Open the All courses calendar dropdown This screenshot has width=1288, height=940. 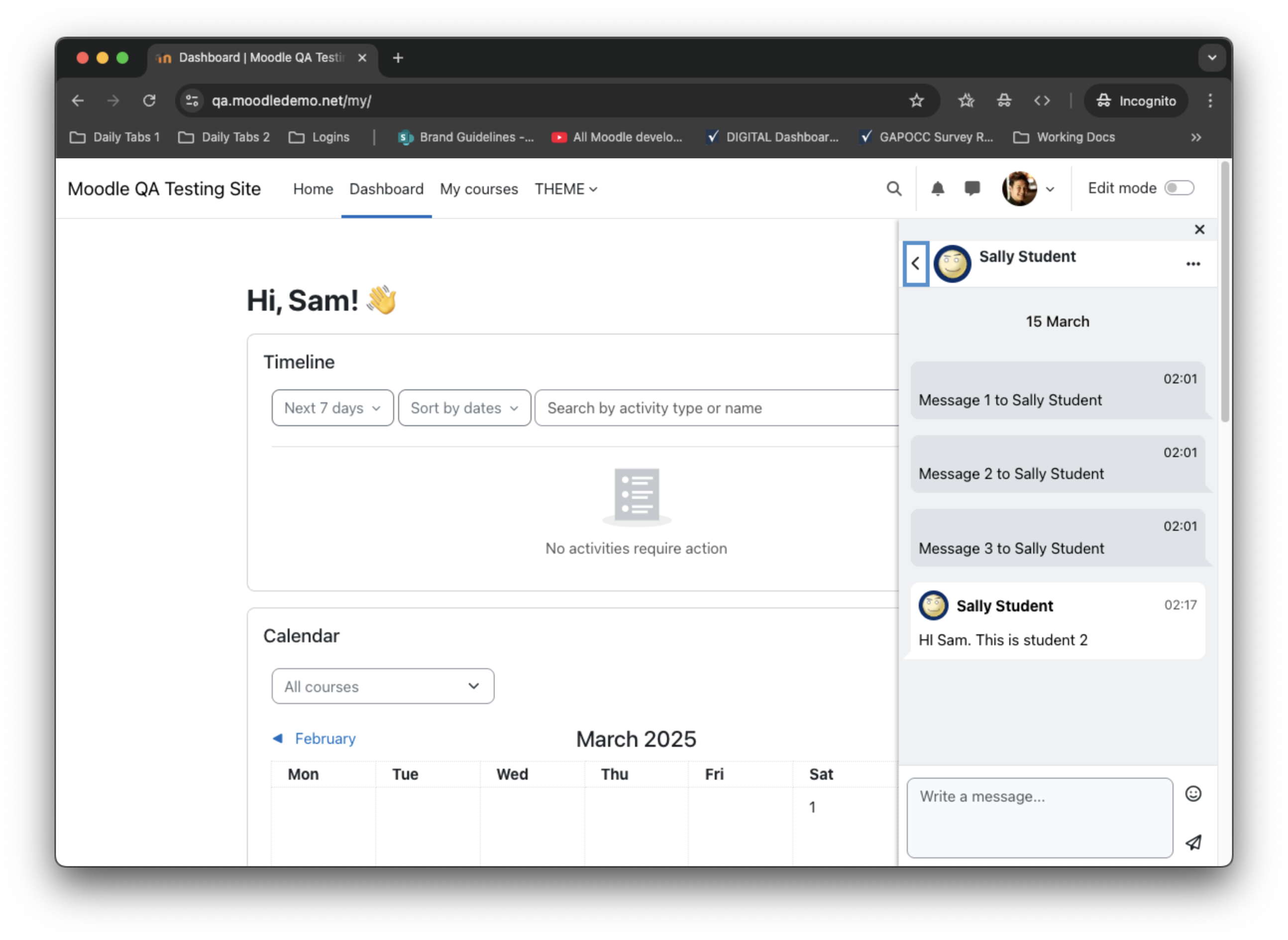(382, 686)
